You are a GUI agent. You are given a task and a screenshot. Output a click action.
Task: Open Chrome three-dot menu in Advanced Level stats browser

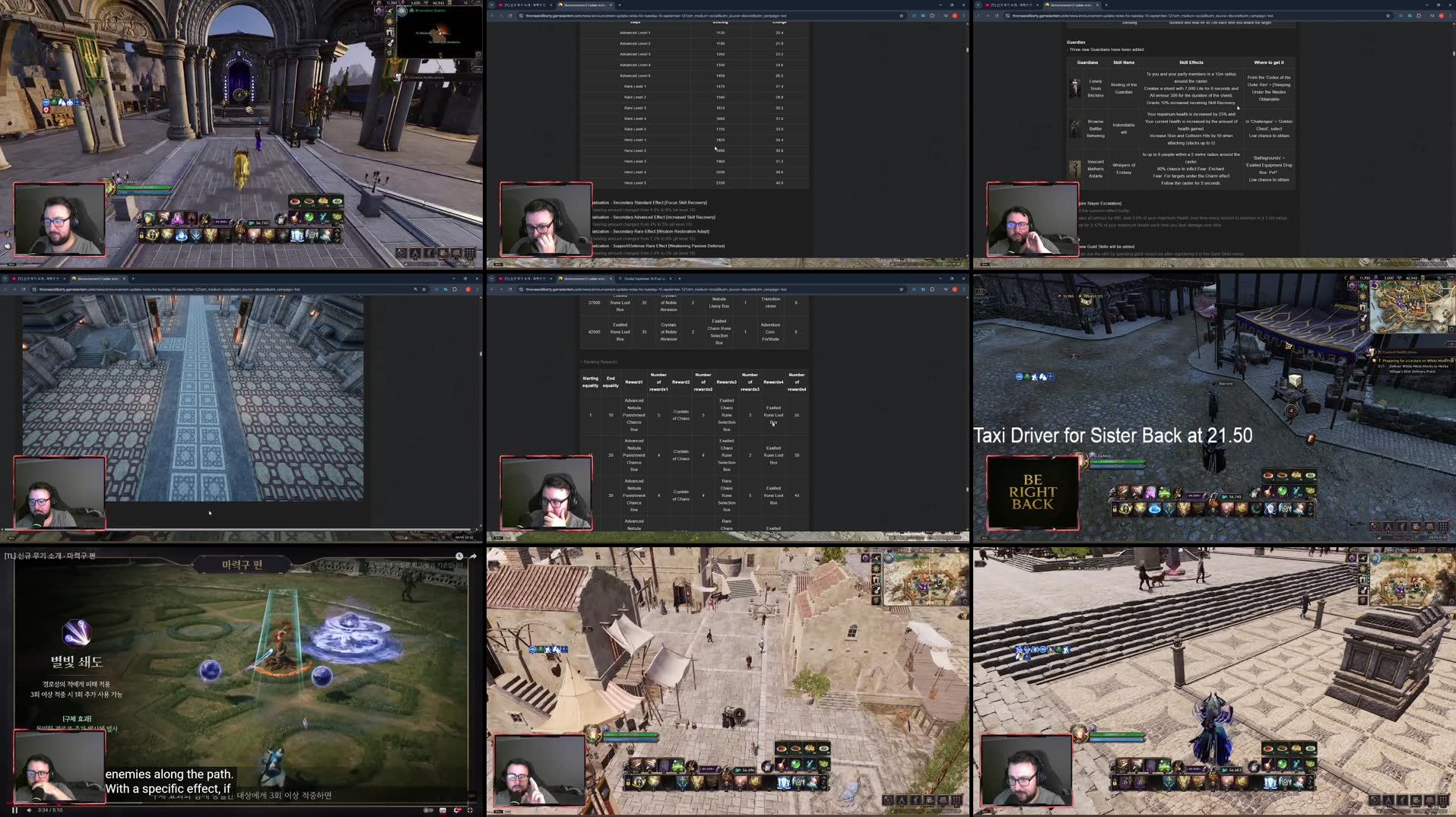coord(963,15)
